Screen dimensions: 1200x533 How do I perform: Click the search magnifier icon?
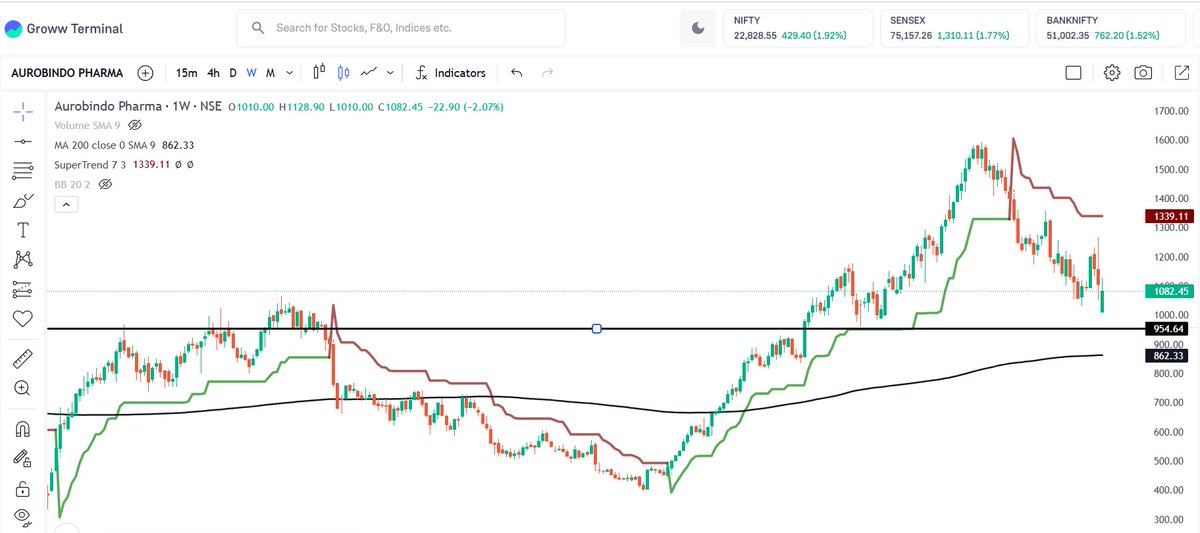coord(259,28)
